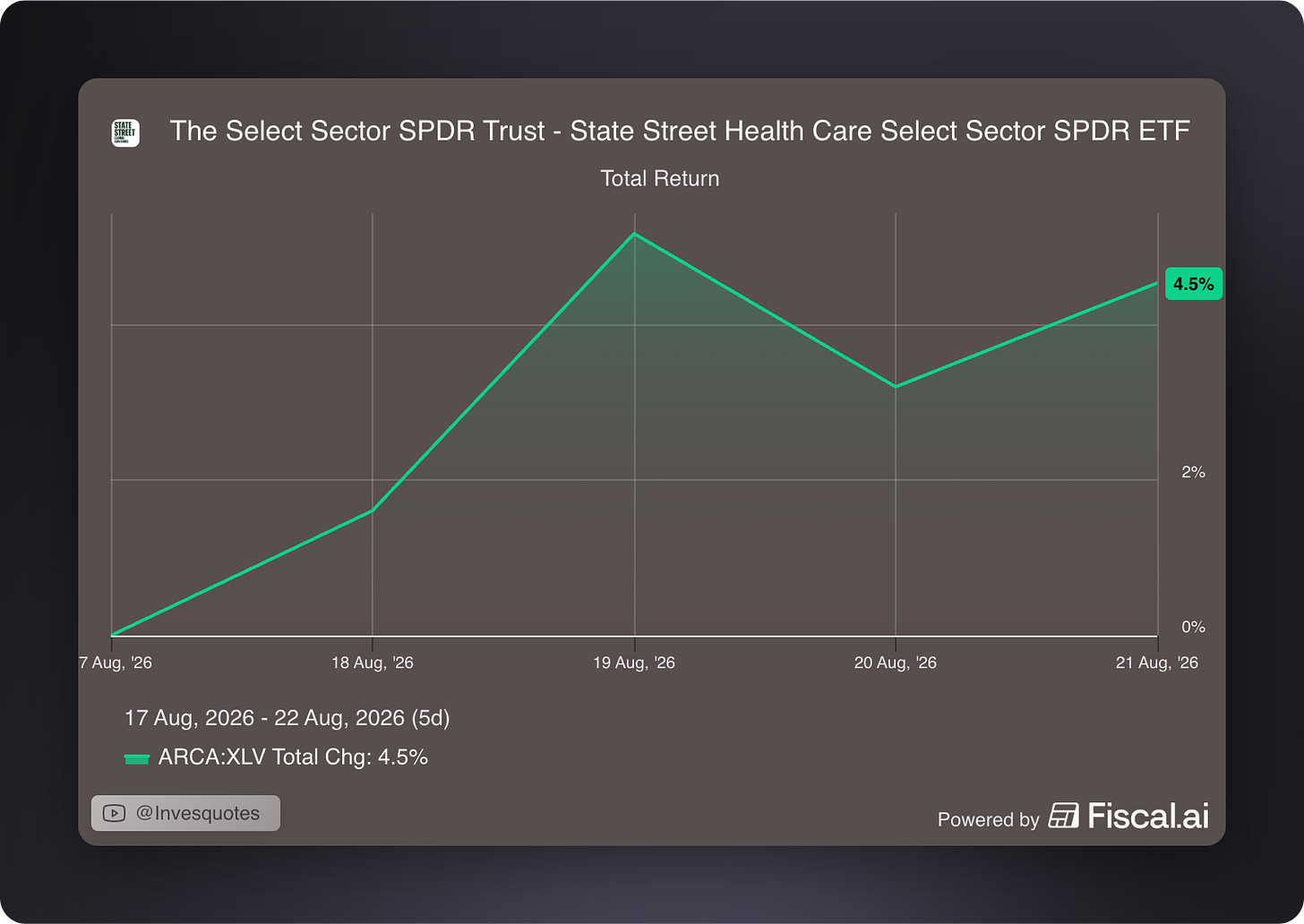Click the 2% y-axis label
This screenshot has height=924, width=1304.
tap(1193, 472)
